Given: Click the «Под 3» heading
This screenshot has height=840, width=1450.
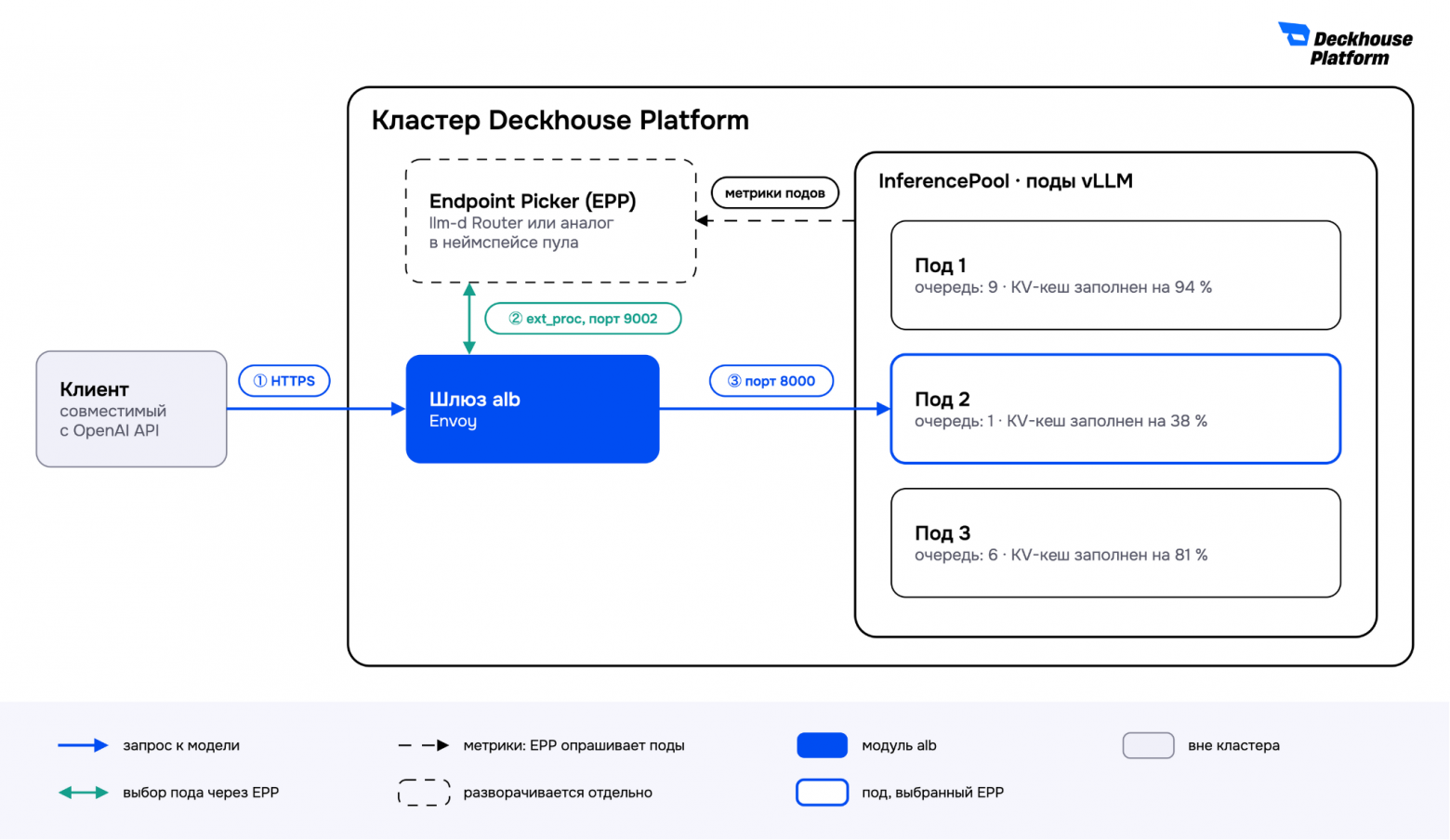Looking at the screenshot, I should click(x=942, y=533).
